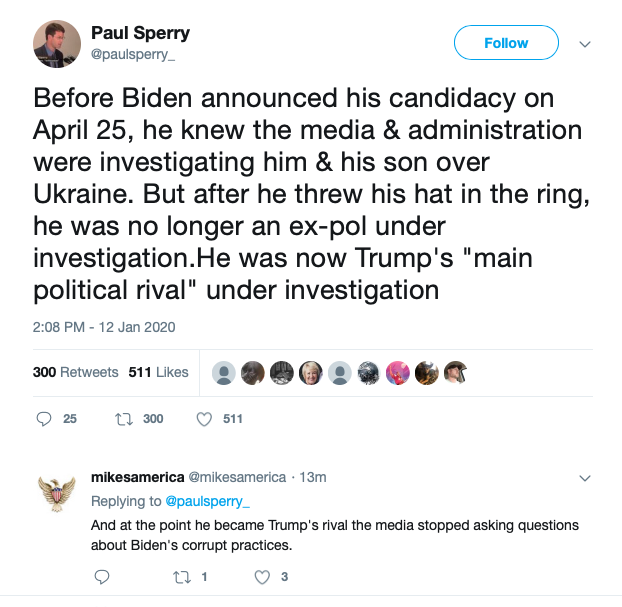
Task: Open the Paul Sperry display name
Action: click(x=140, y=33)
